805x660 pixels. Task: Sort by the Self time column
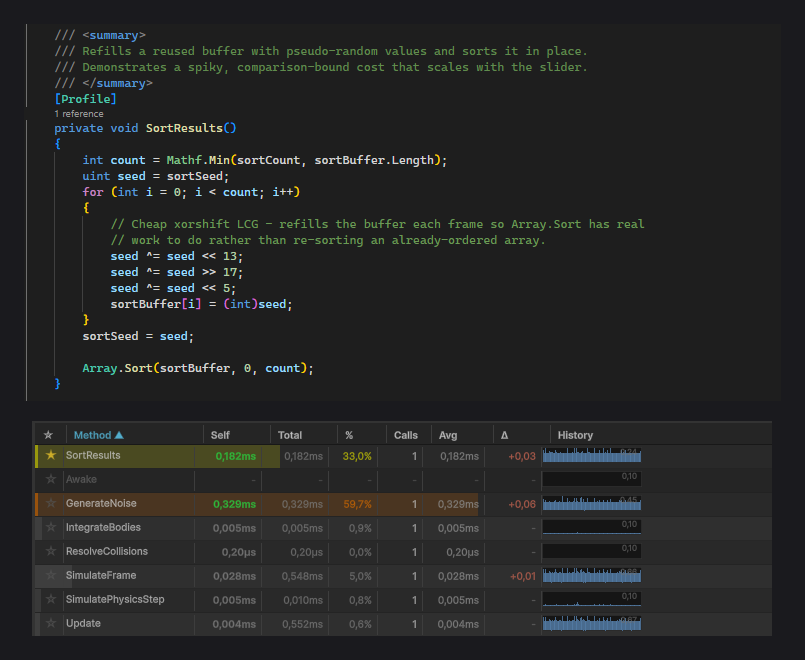click(x=220, y=435)
